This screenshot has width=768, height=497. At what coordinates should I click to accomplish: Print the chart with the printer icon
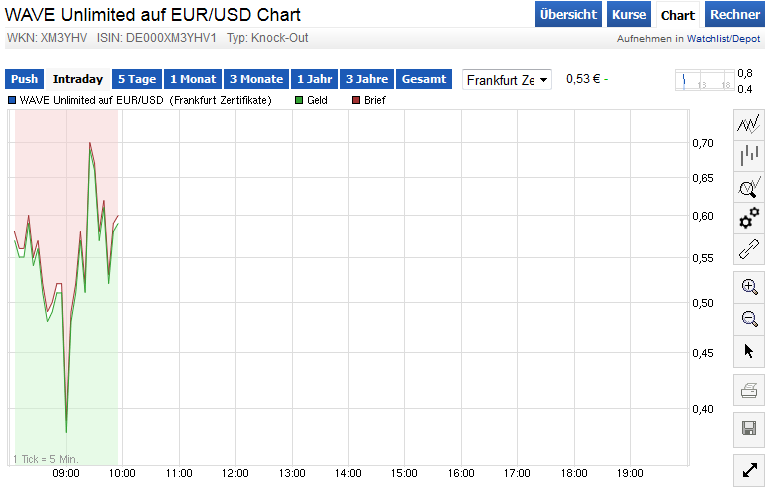(x=749, y=391)
